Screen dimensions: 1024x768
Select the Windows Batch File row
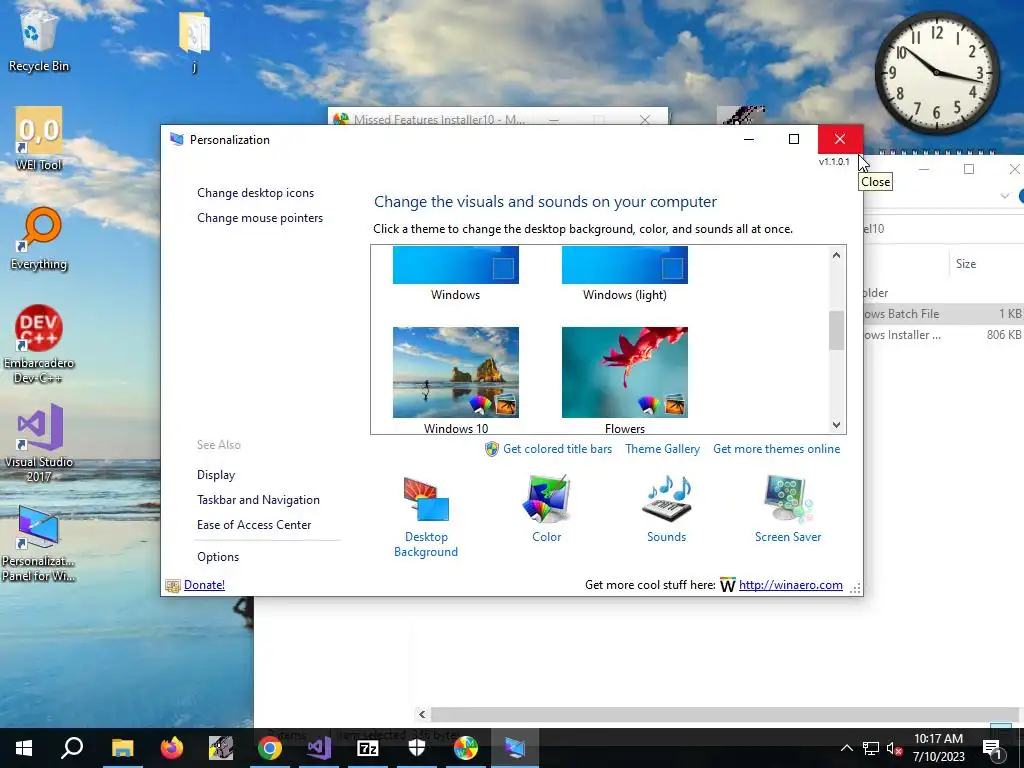[943, 313]
